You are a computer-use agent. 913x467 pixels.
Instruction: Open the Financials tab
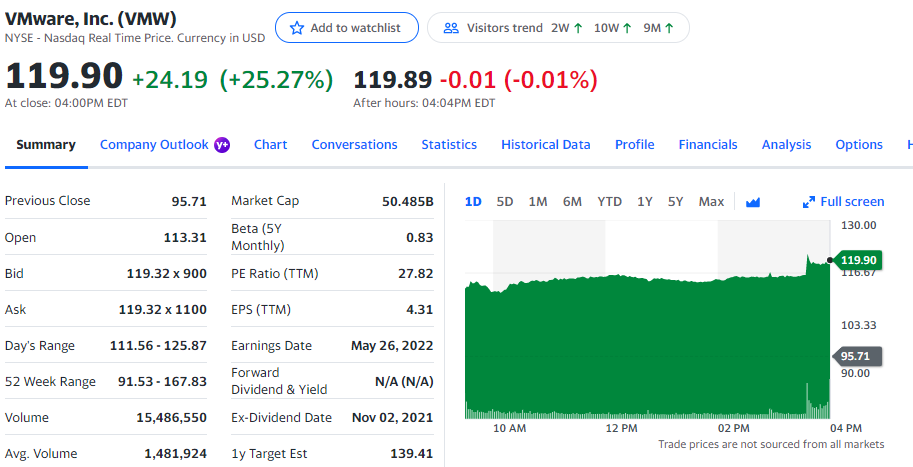(708, 145)
